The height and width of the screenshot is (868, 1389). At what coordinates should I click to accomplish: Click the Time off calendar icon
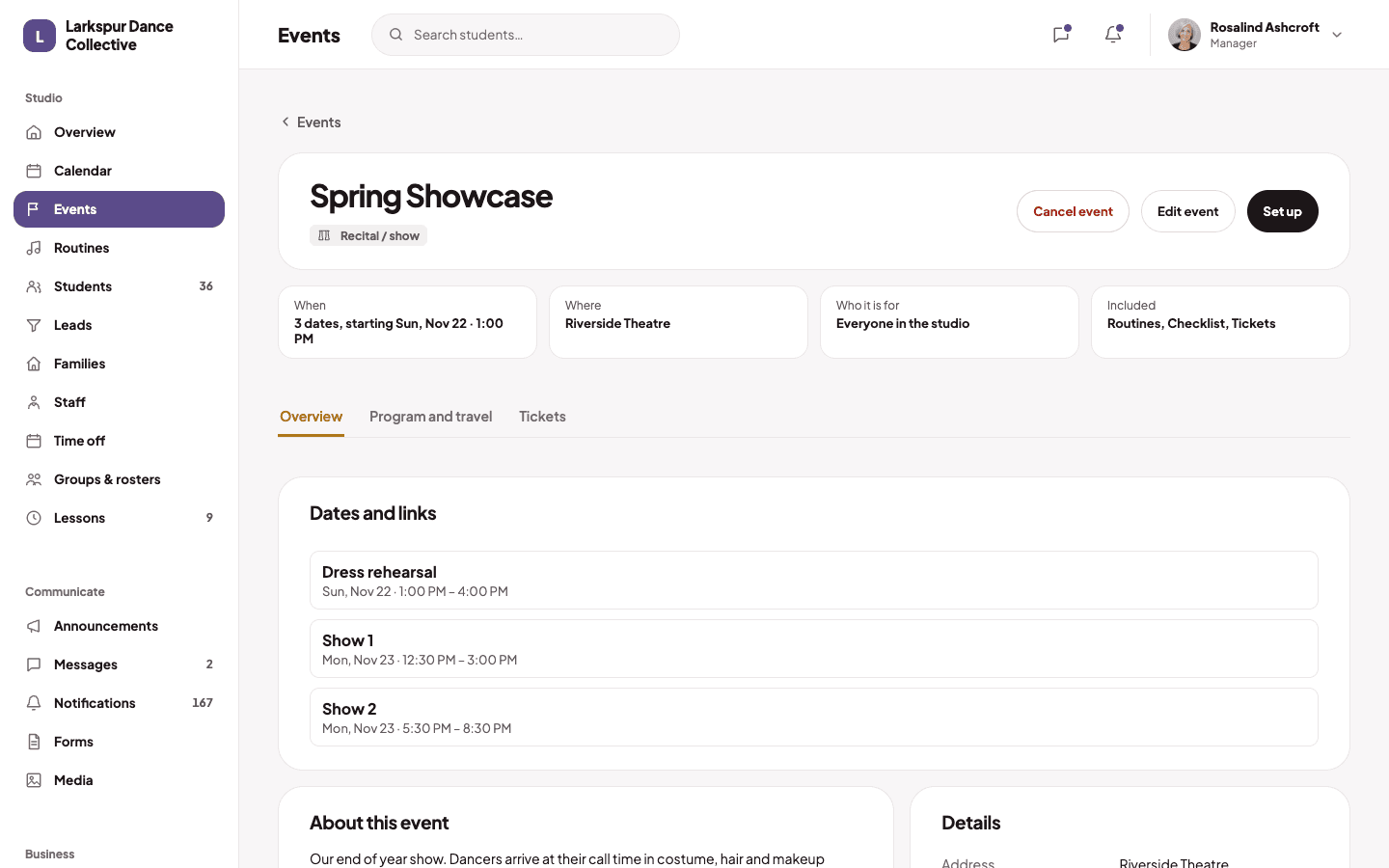(x=34, y=441)
